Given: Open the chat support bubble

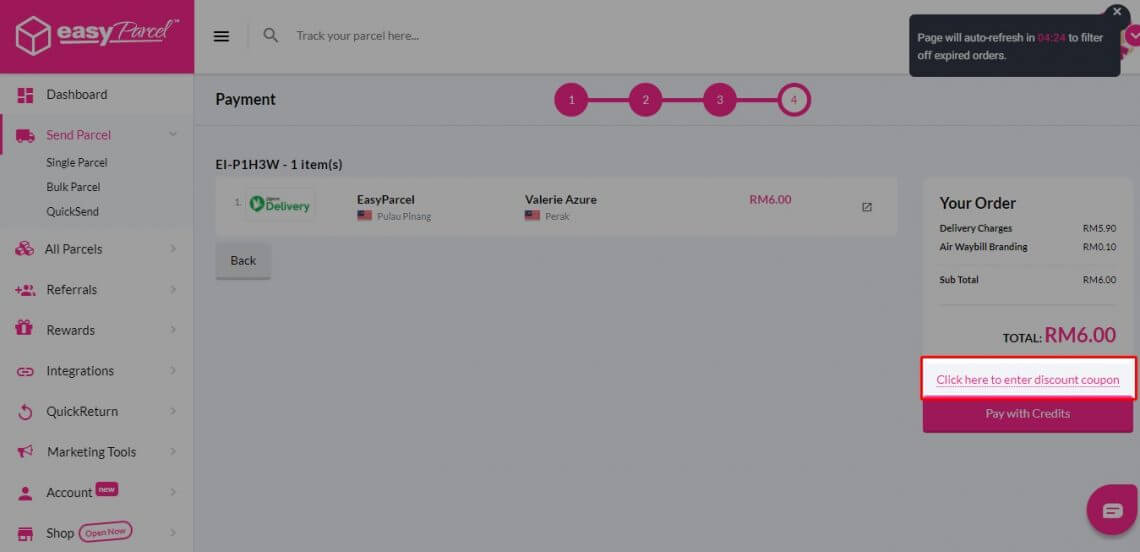Looking at the screenshot, I should [1112, 511].
